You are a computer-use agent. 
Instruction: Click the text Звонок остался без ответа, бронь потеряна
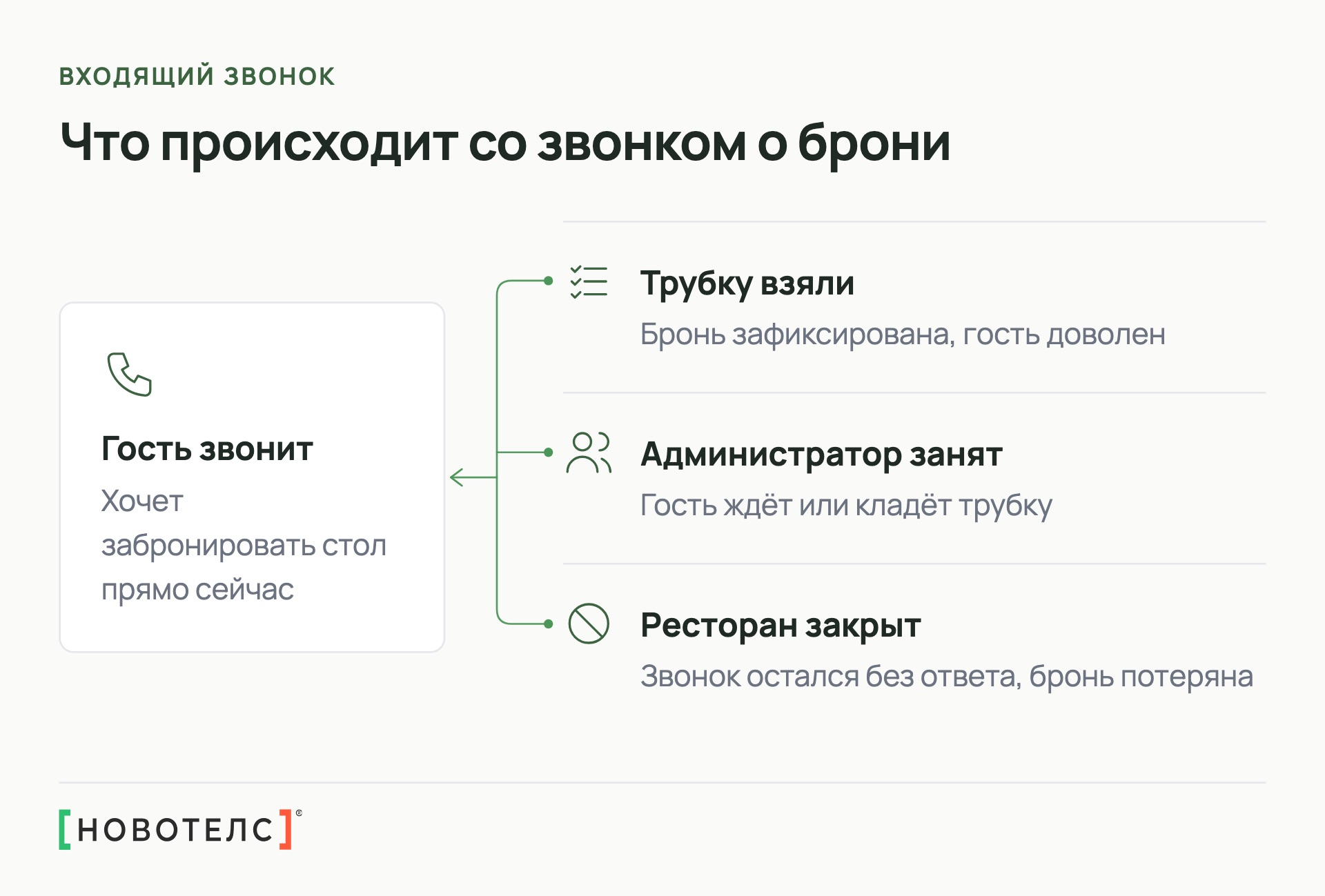(x=946, y=677)
